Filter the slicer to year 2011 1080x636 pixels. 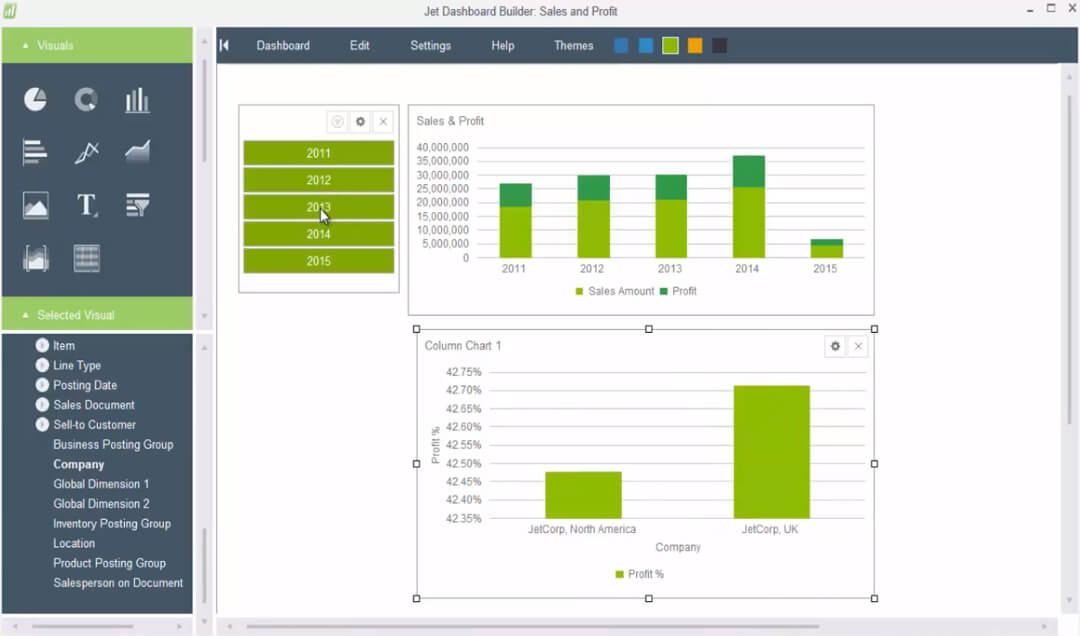pos(319,153)
